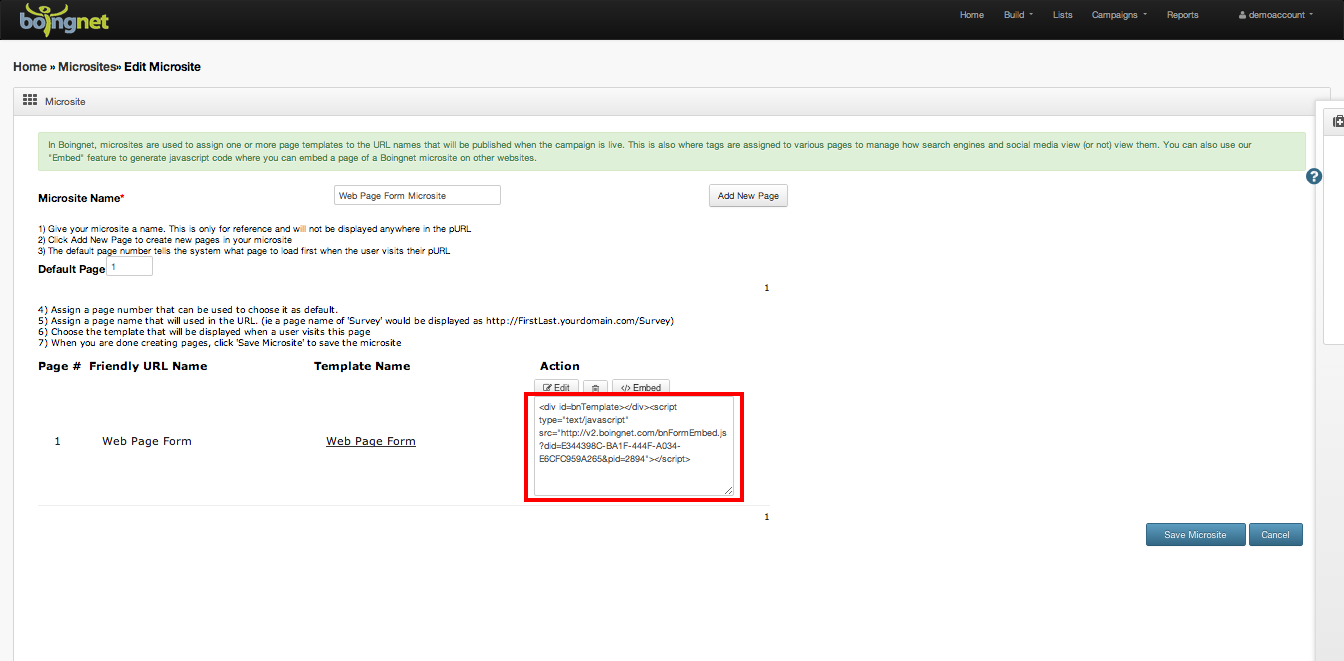The width and height of the screenshot is (1344, 661).
Task: Go to Microsites via the breadcrumb
Action: [x=87, y=67]
